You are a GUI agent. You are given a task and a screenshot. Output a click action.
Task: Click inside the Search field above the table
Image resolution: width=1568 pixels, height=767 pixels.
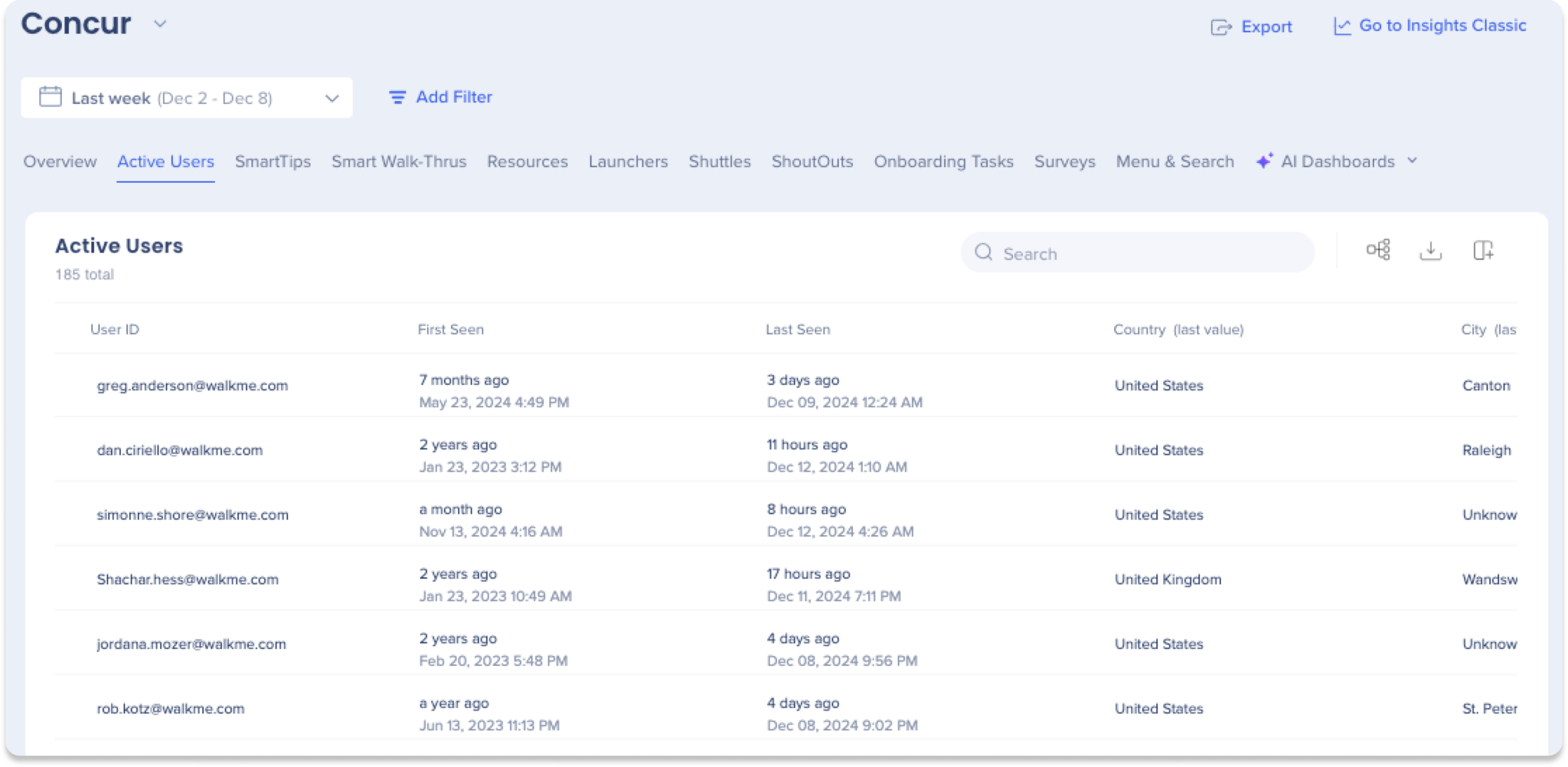pos(1110,253)
